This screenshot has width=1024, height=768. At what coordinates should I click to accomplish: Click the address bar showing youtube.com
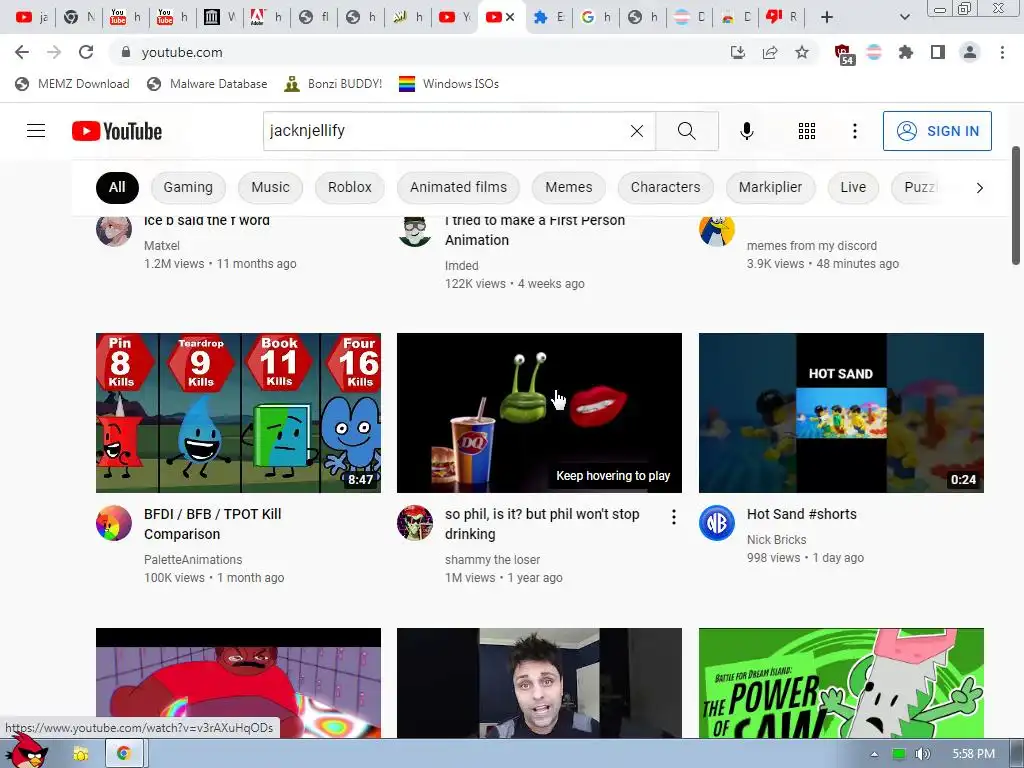tap(418, 52)
